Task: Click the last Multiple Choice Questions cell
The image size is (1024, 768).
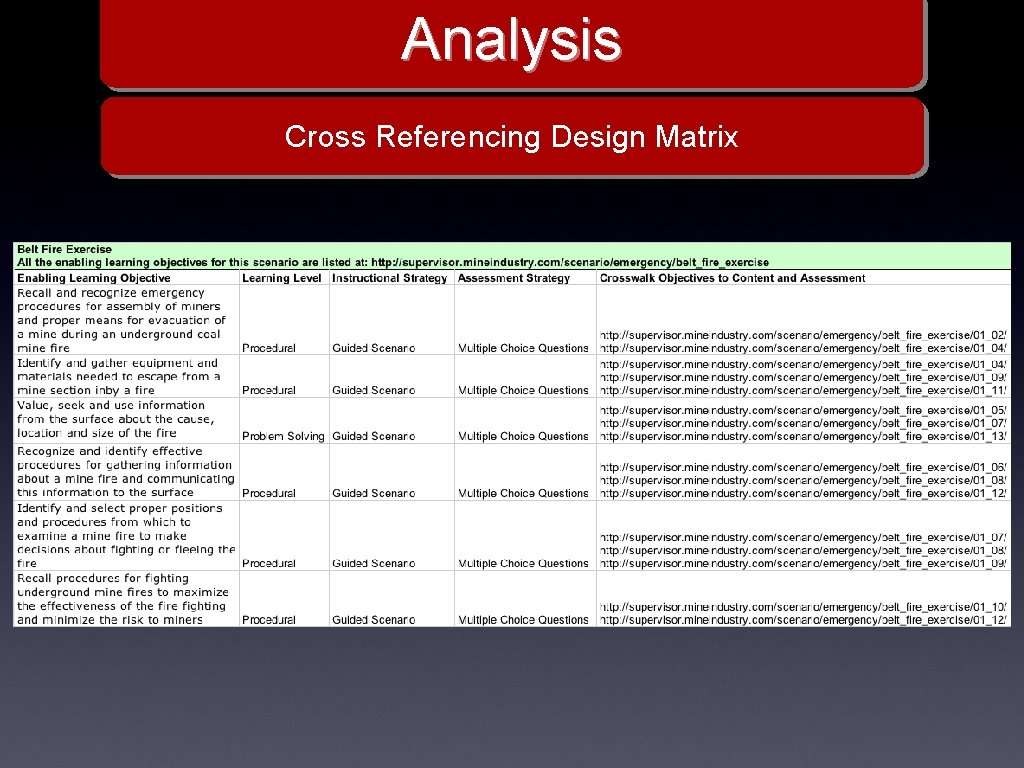Action: (x=520, y=619)
